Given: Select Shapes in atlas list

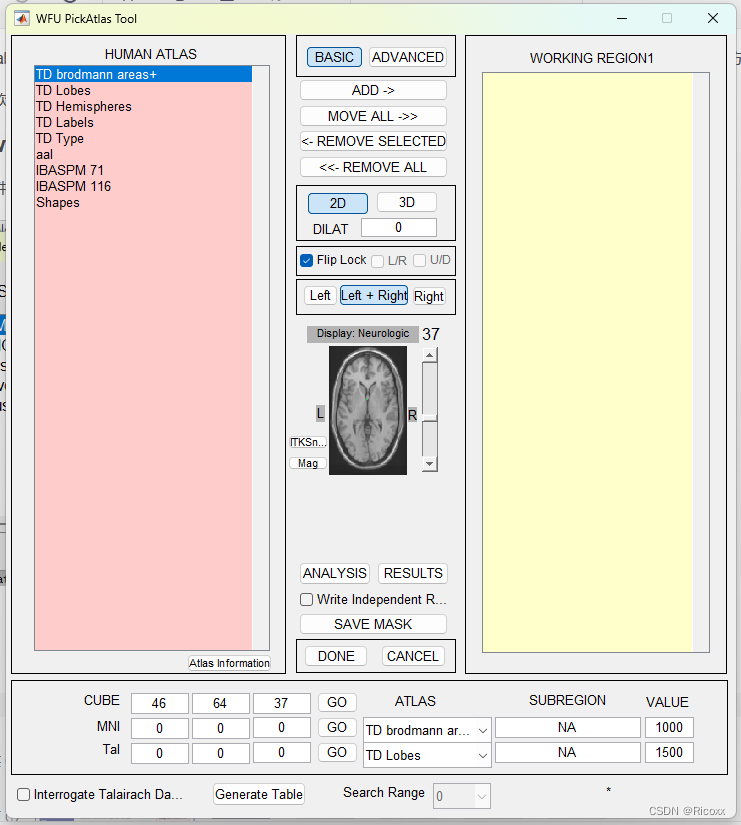Looking at the screenshot, I should (143, 203).
